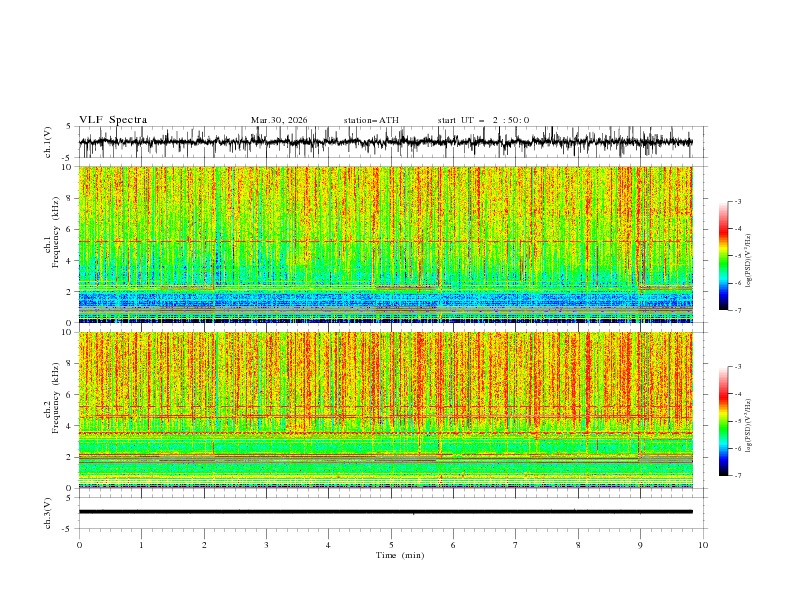Click the "-7" tick on ch.1 colorbar
Screen dimensions: 792x612
738,310
